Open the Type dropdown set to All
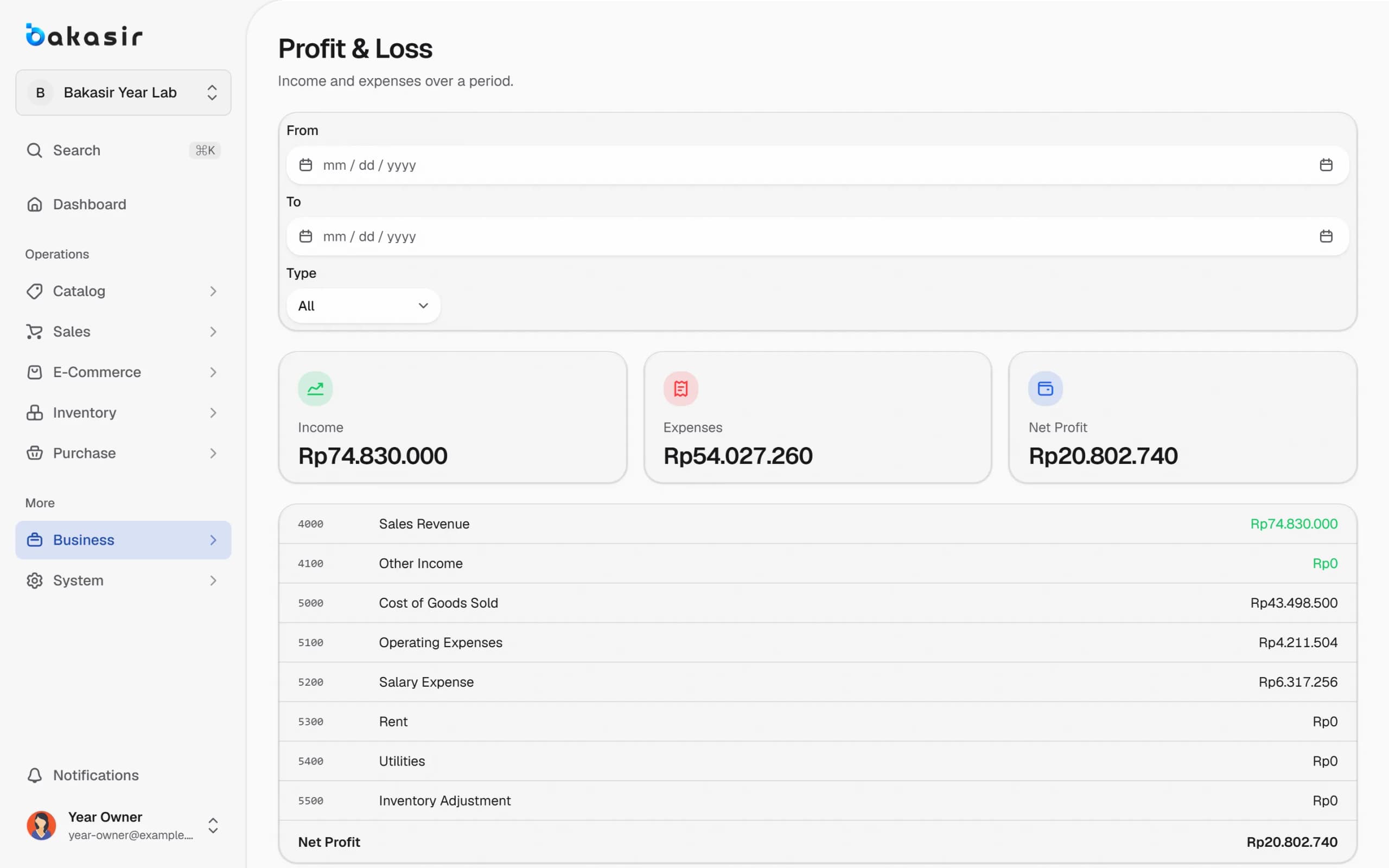 (364, 306)
